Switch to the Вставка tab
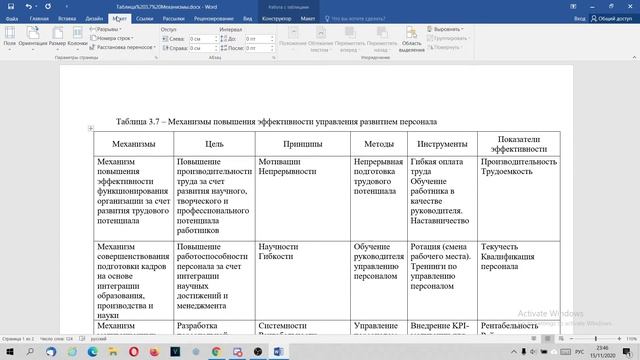The image size is (640, 360). (67, 18)
